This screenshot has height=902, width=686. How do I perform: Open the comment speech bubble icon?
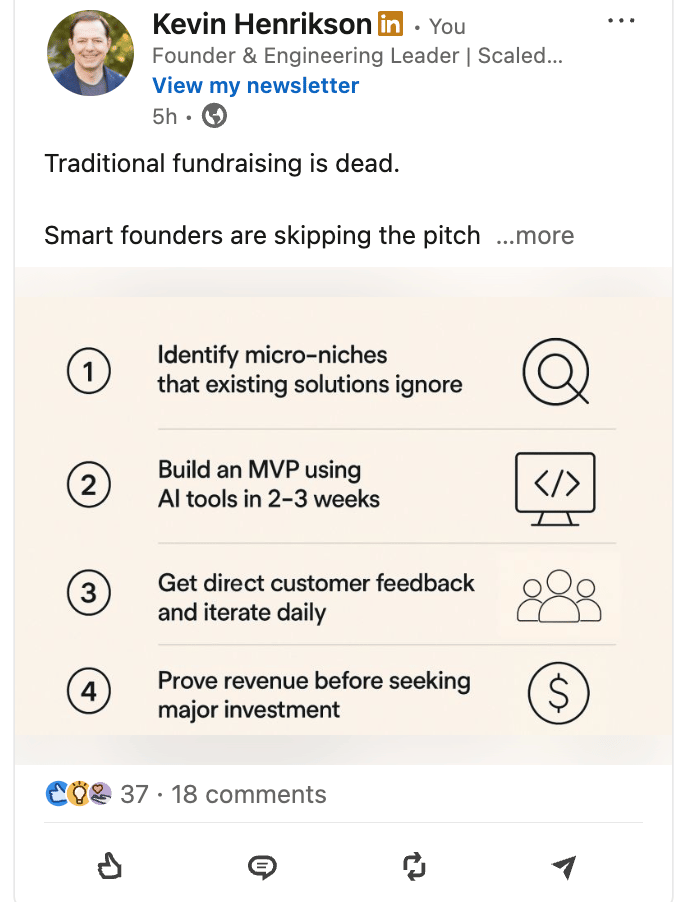(x=262, y=867)
